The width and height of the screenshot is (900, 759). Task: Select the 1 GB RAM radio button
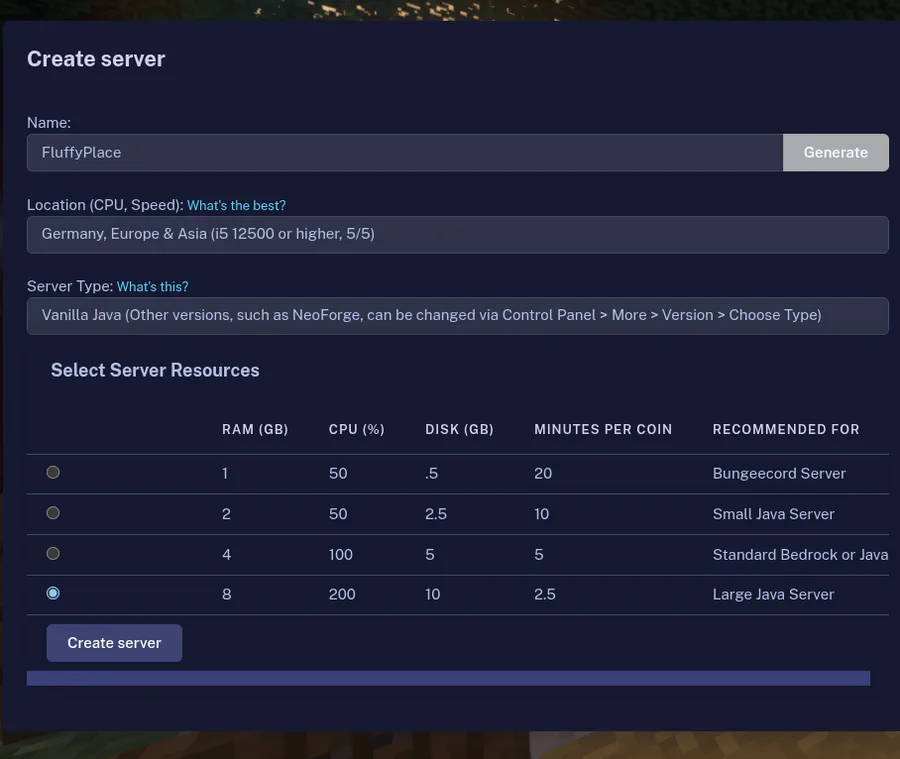[x=53, y=472]
